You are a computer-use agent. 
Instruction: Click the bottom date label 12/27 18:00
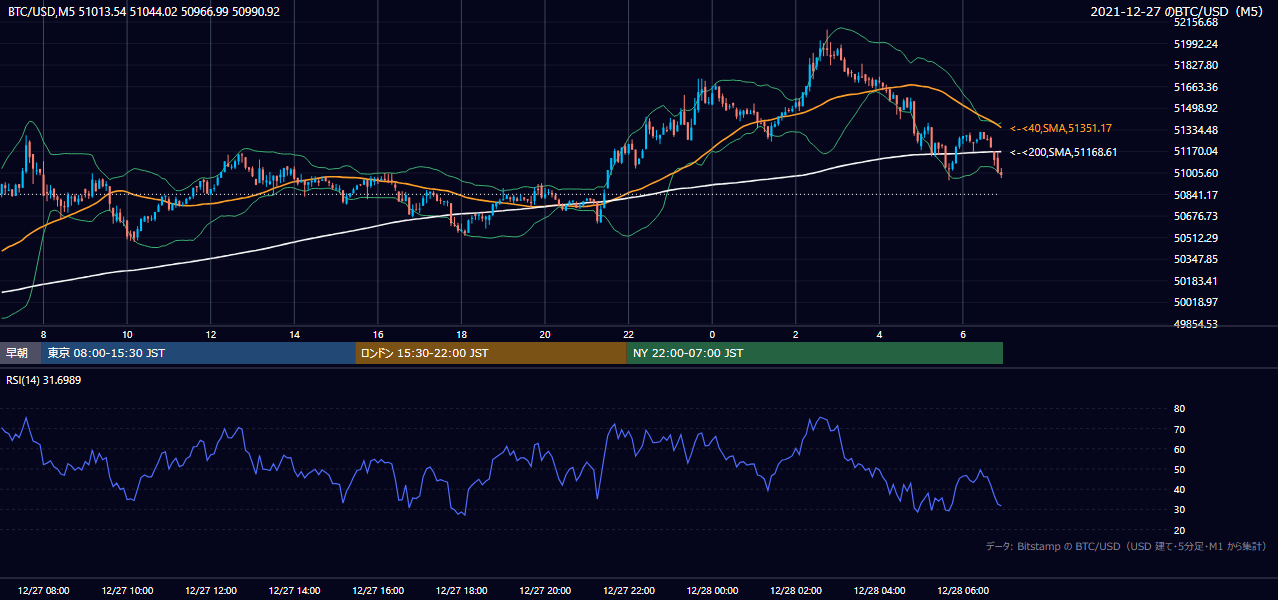click(x=461, y=591)
